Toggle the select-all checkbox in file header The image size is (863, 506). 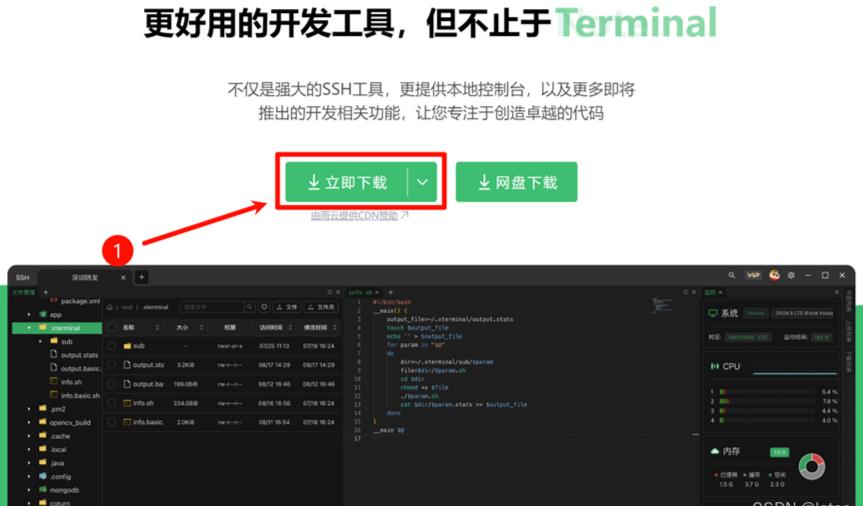coord(112,327)
